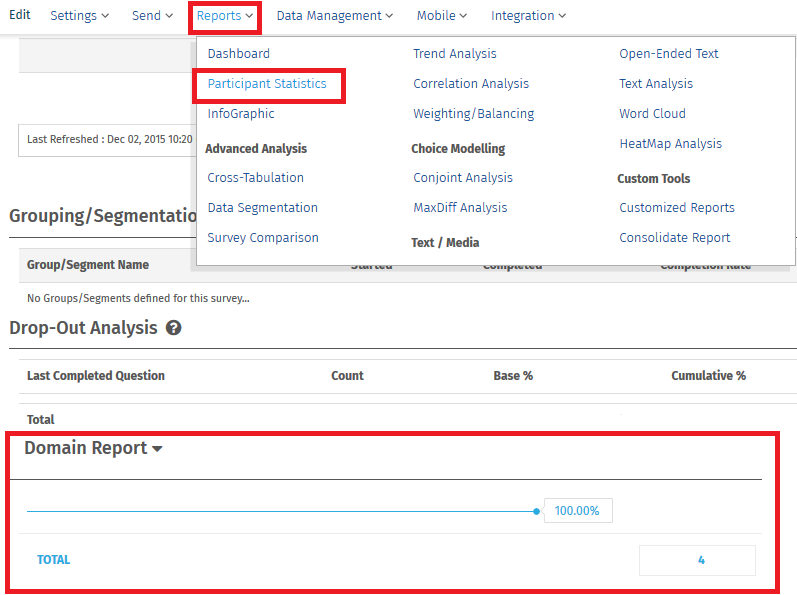Image resolution: width=797 pixels, height=595 pixels.
Task: Select Participant Statistics menu entry
Action: coord(267,83)
